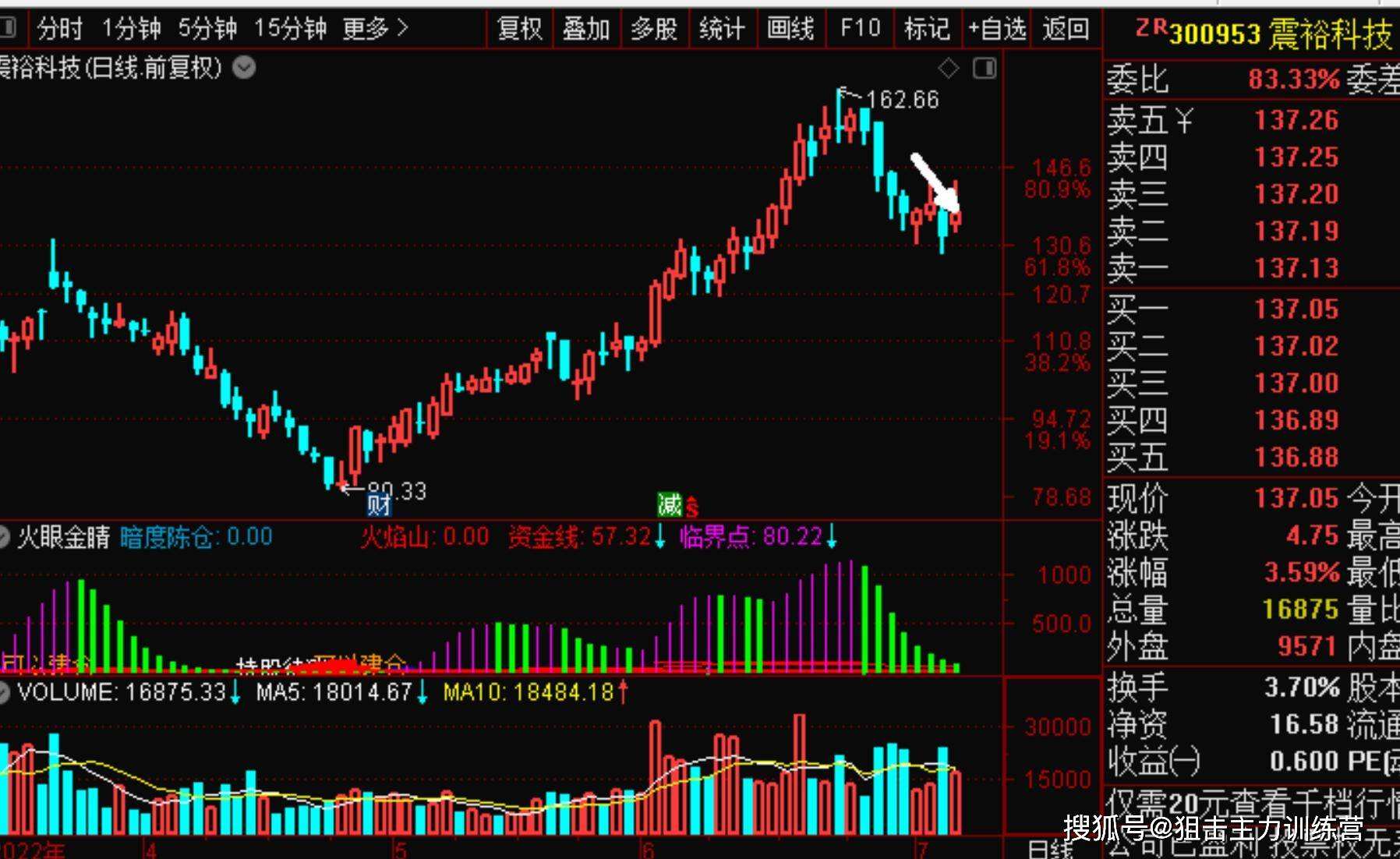Click the 标记 mark button
The height and width of the screenshot is (859, 1400).
(x=927, y=30)
